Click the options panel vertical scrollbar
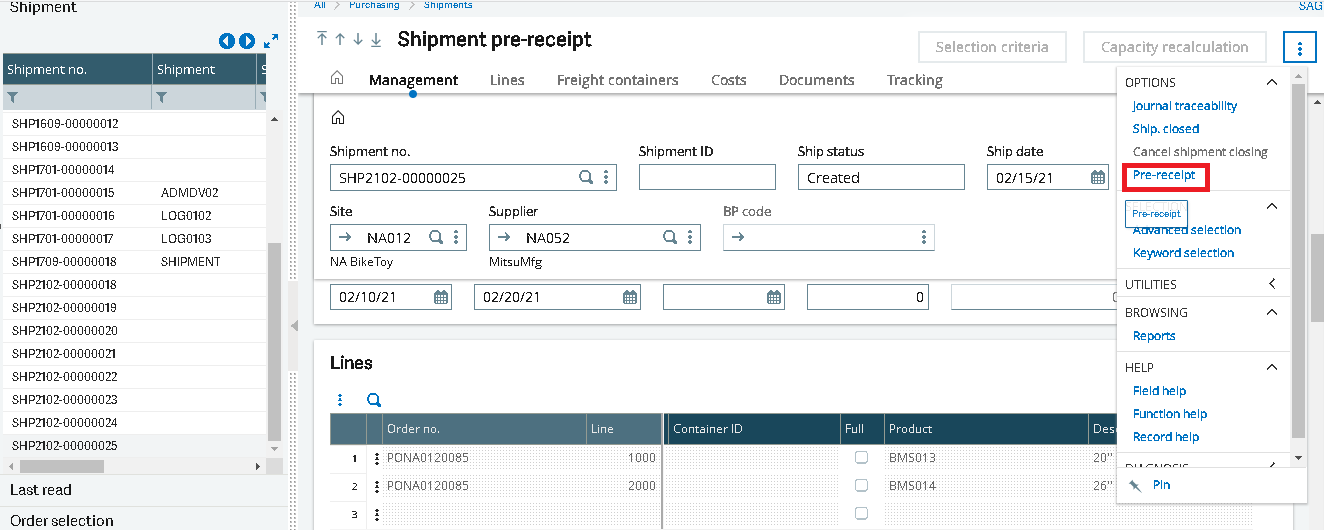This screenshot has height=530, width=1324. [1298, 260]
